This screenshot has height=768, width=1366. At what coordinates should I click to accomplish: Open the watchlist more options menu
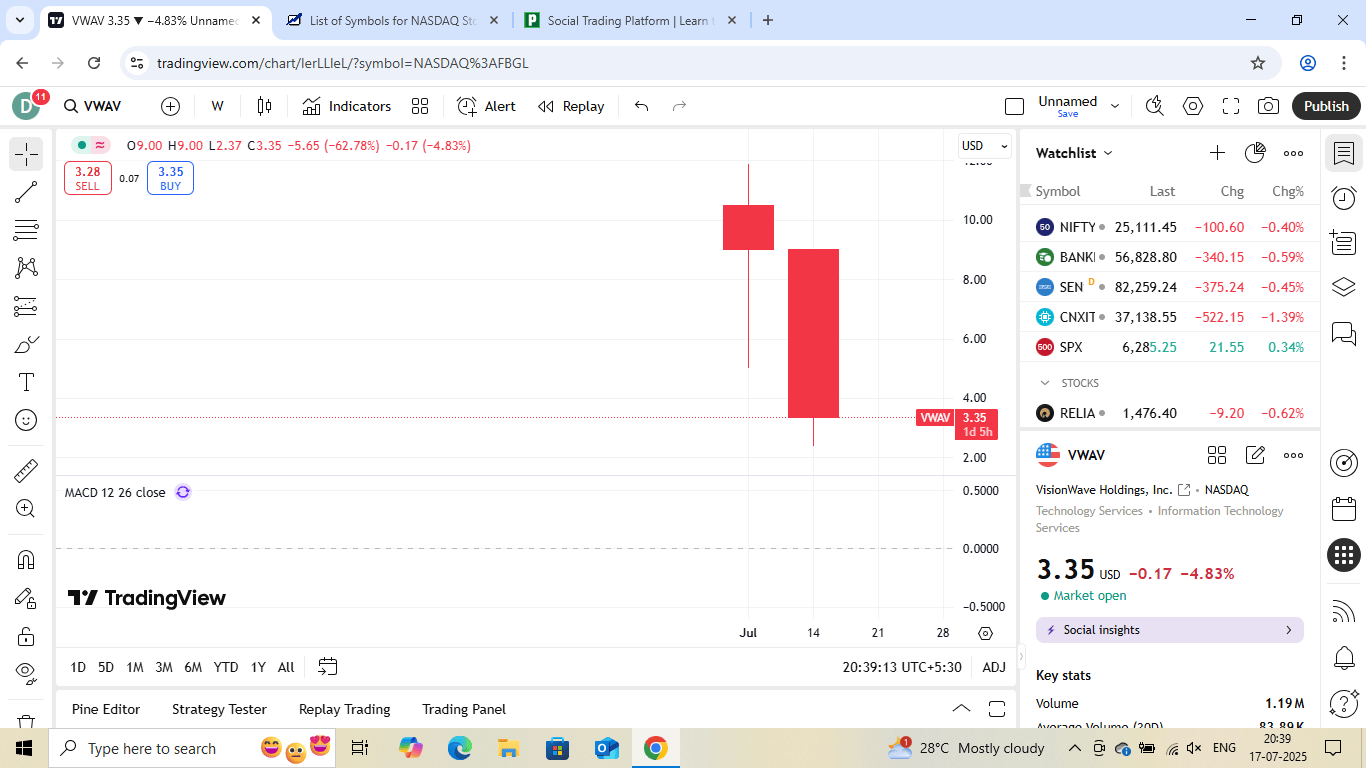tap(1293, 153)
